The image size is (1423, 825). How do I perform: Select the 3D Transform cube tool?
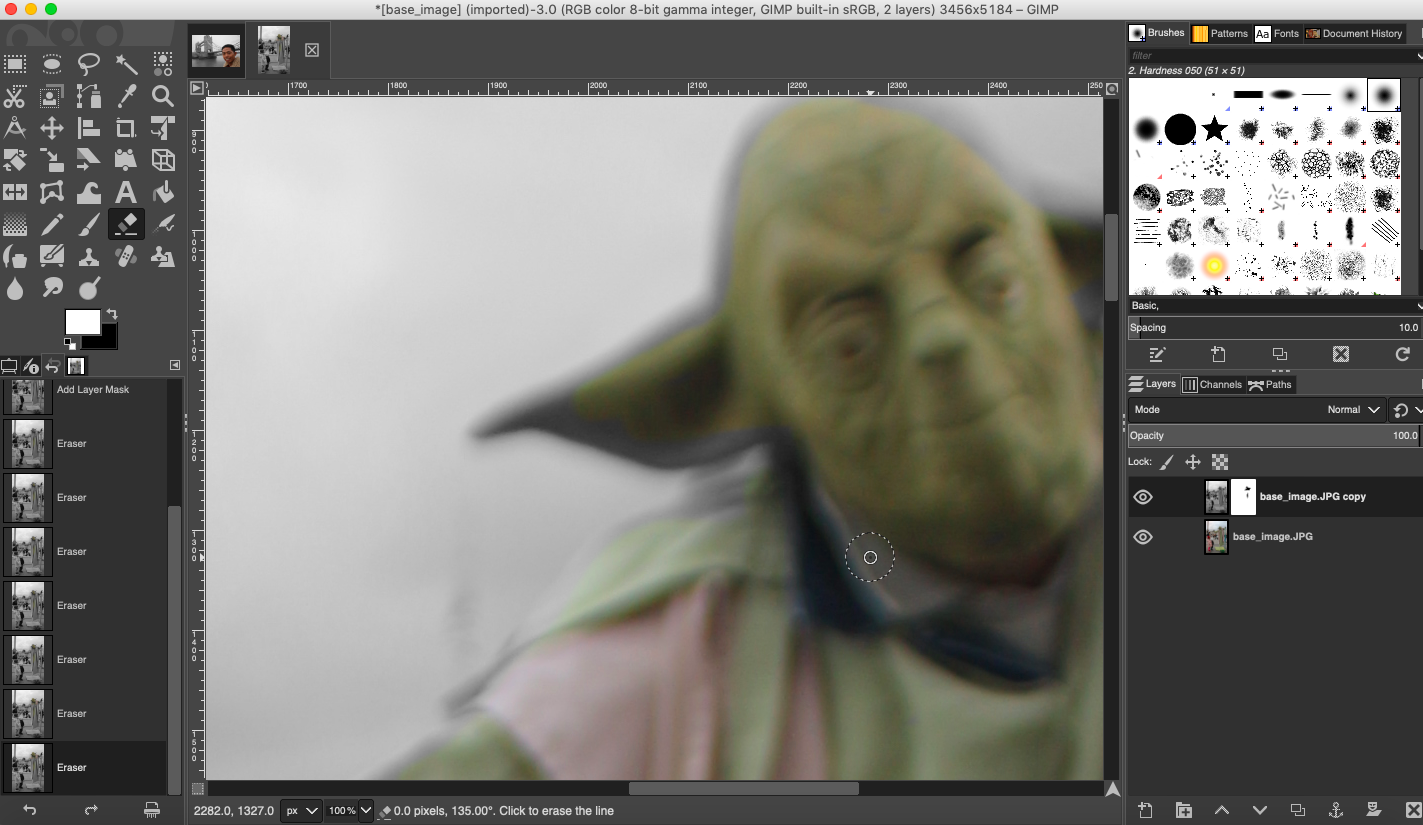tap(163, 160)
